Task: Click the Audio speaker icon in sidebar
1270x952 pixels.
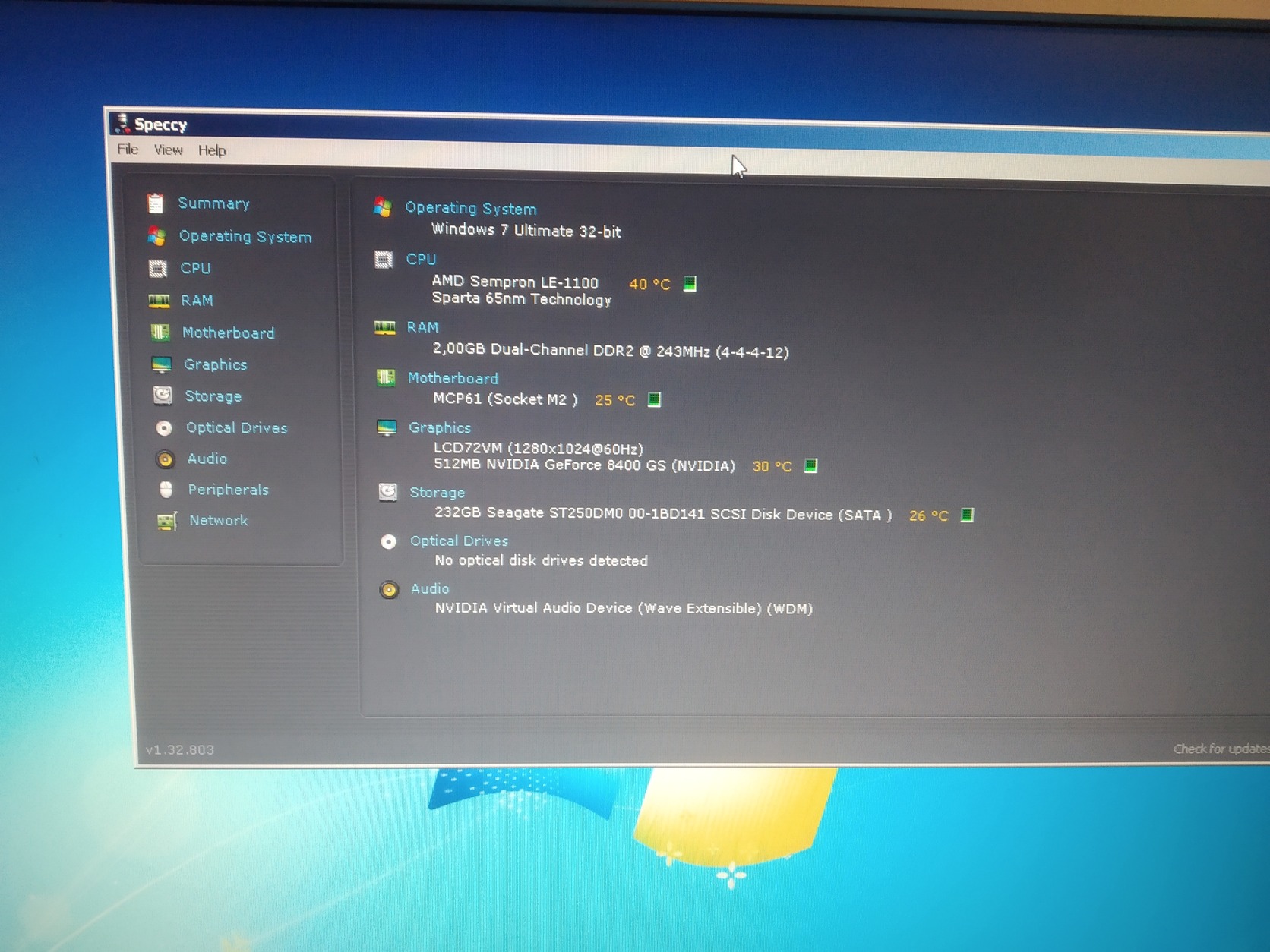Action: coord(165,459)
